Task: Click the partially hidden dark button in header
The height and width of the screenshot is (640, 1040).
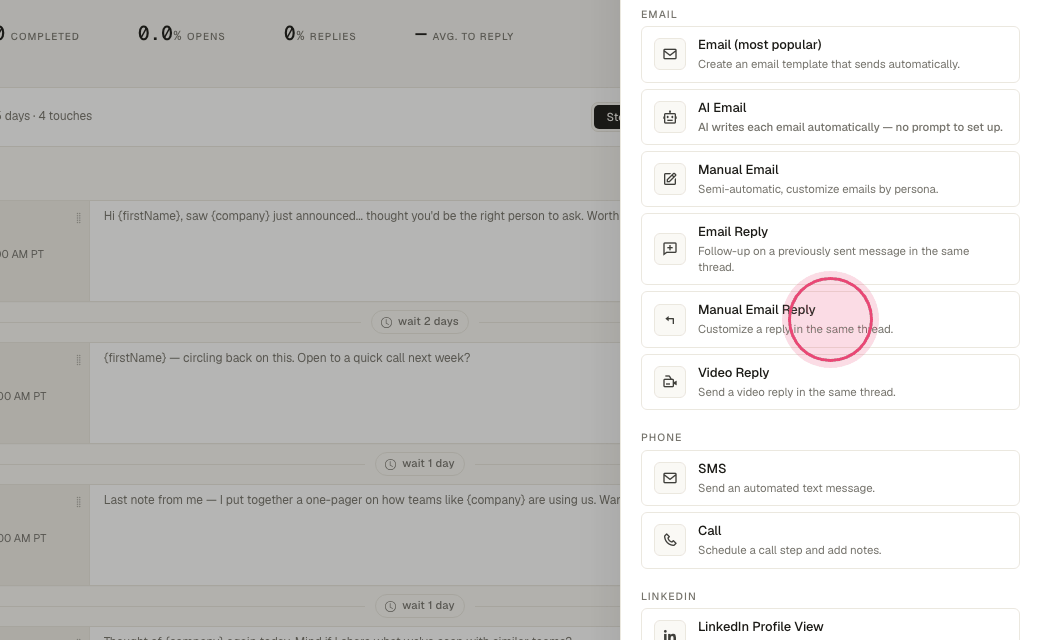Action: pos(607,117)
